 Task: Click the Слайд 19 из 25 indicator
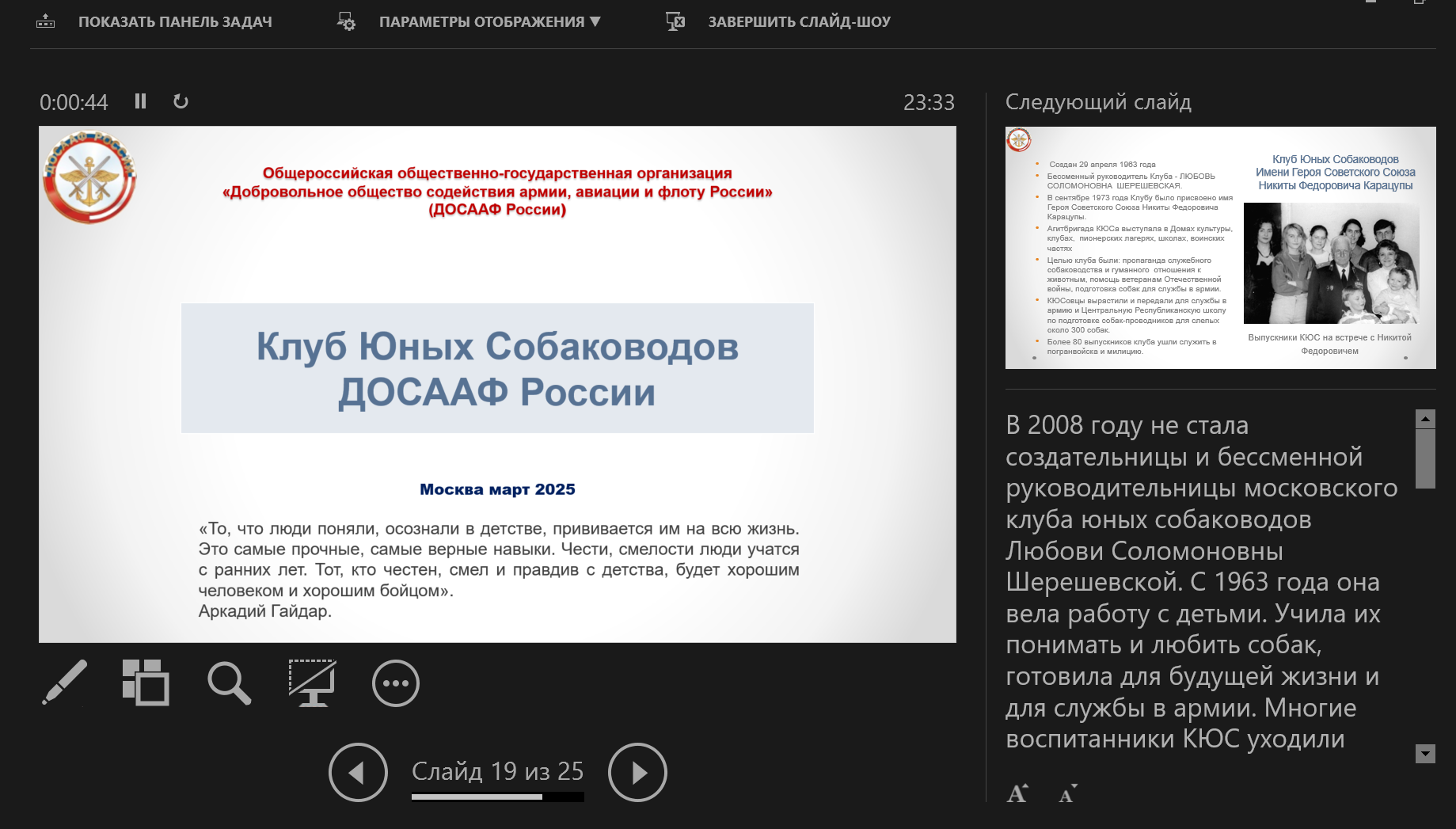click(x=497, y=771)
